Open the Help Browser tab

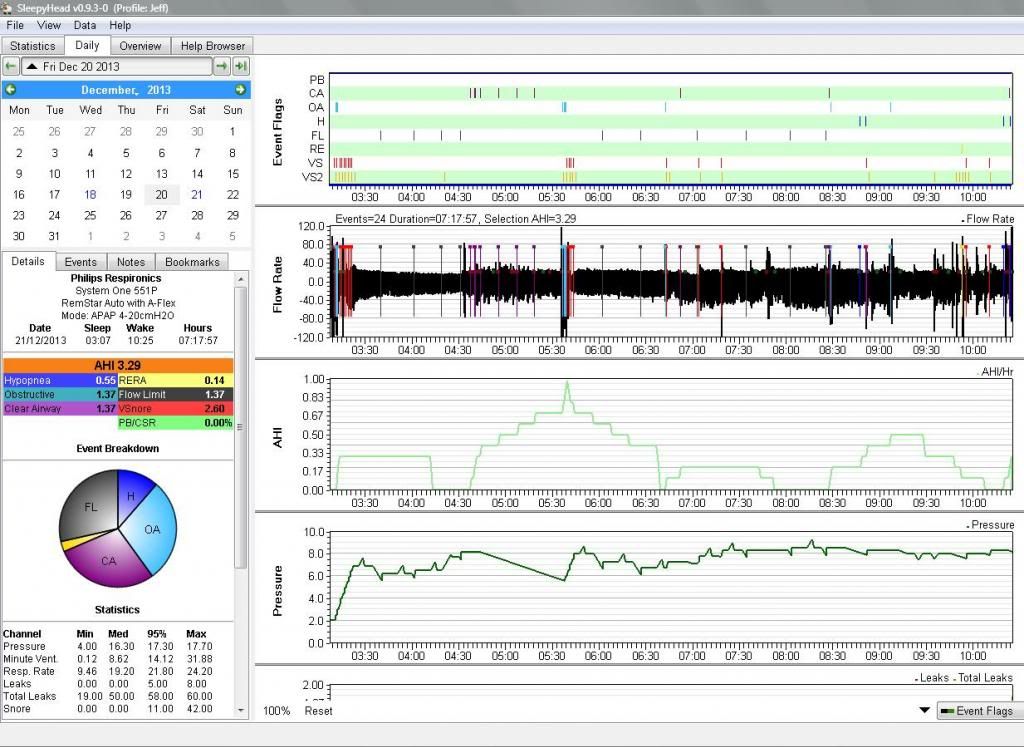point(213,46)
